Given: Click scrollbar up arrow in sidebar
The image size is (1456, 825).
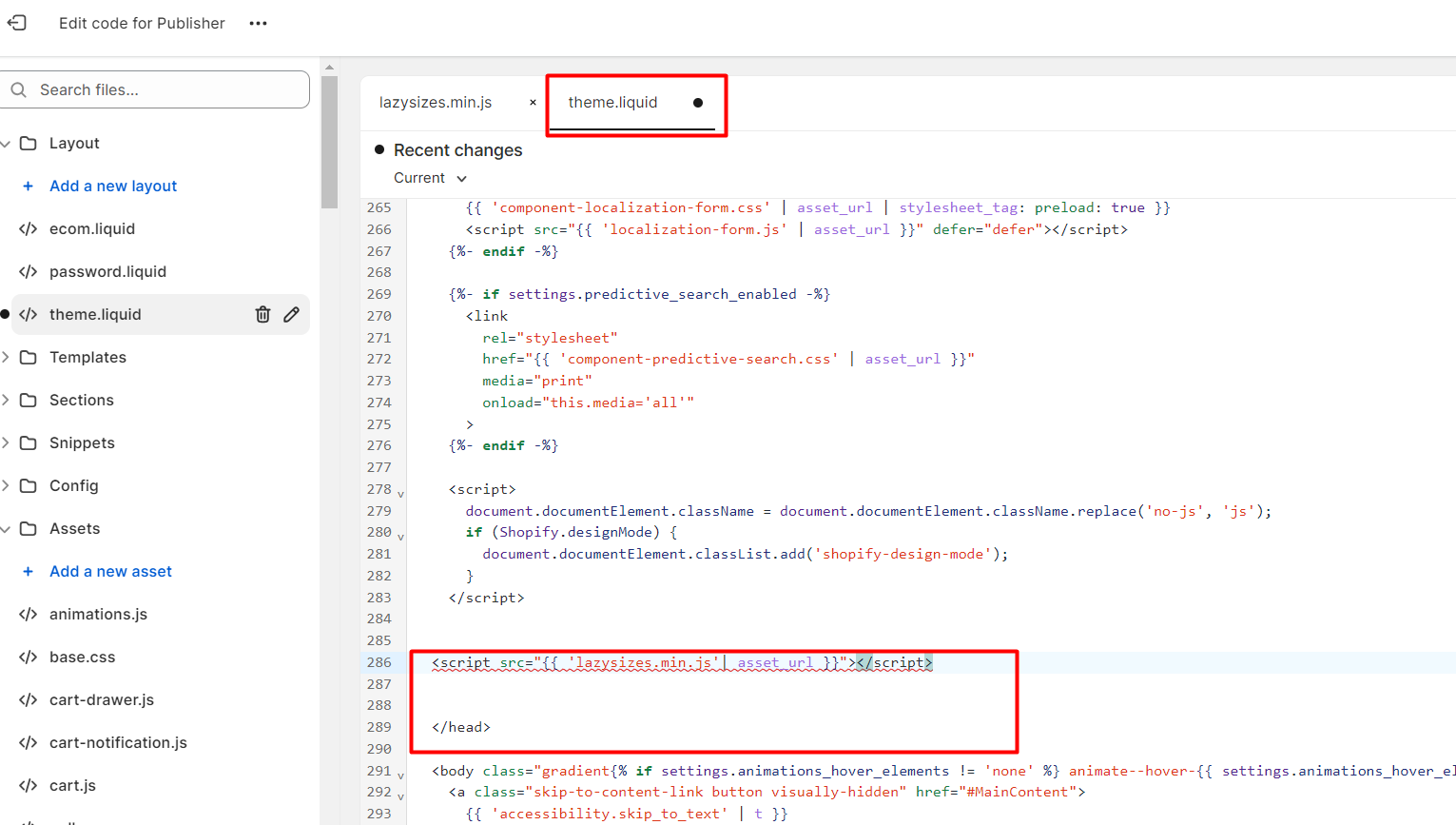Looking at the screenshot, I should click(330, 68).
